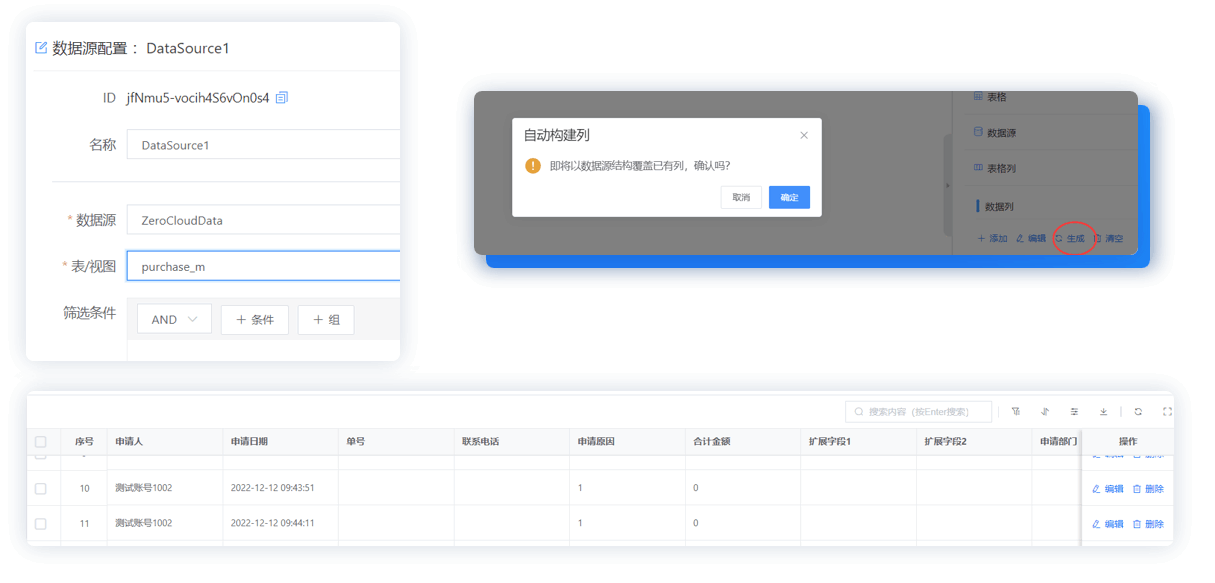
Task: Refresh the table with the reload icon
Action: tap(1138, 412)
